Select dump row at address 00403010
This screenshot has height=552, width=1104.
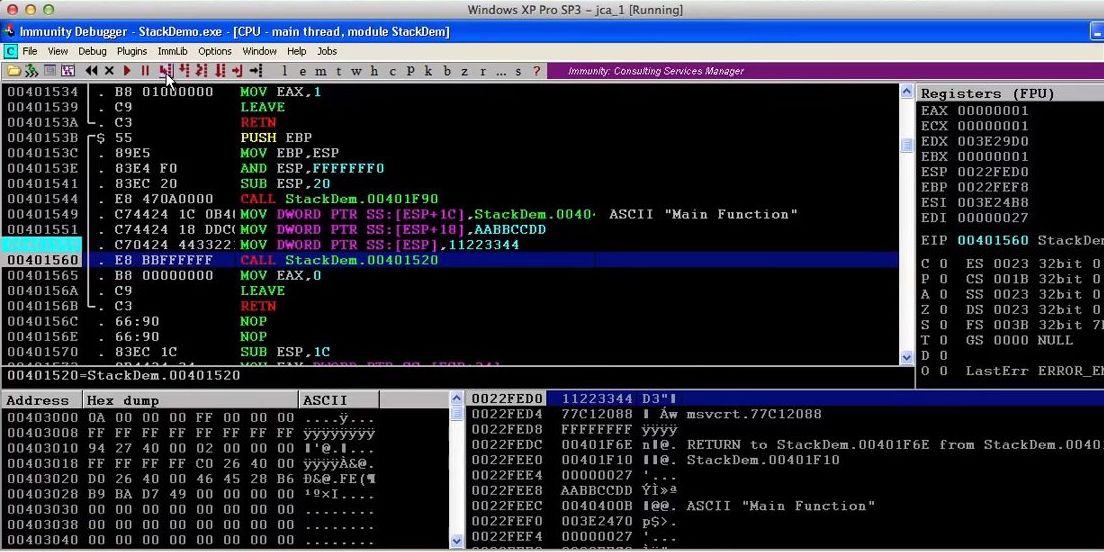225,448
